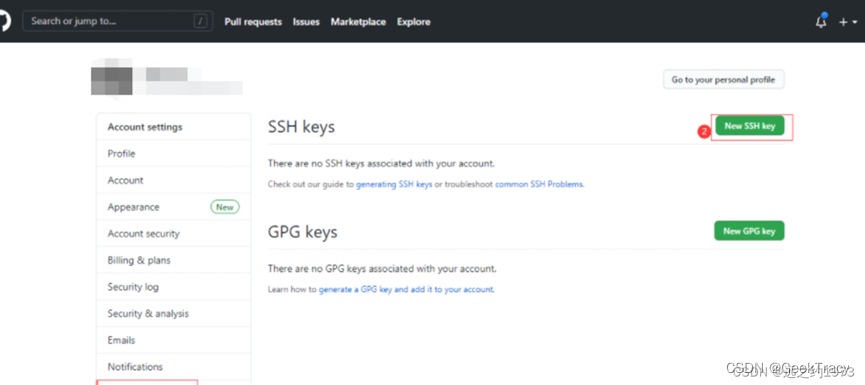This screenshot has width=865, height=385.
Task: Select Profile in settings sidebar
Action: tap(173, 153)
